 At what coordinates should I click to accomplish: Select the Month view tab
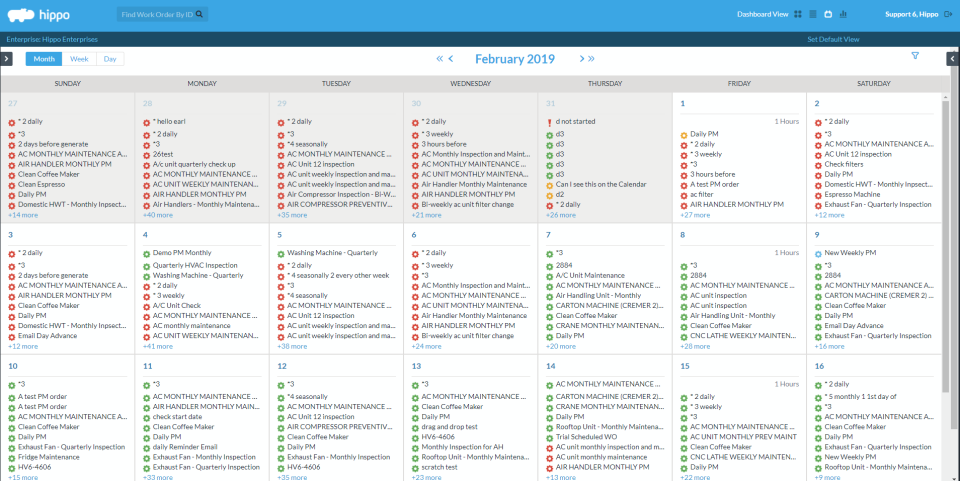point(44,59)
